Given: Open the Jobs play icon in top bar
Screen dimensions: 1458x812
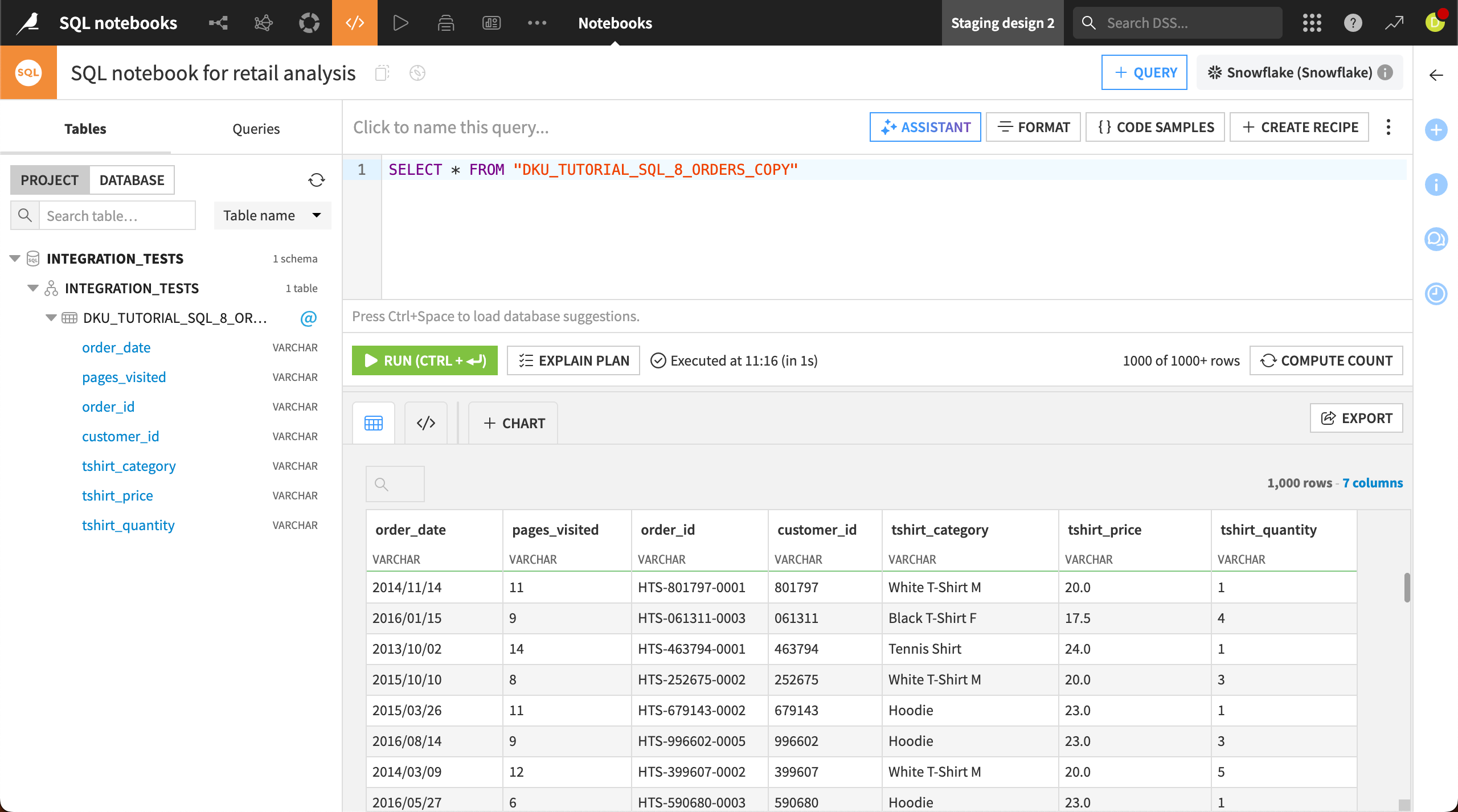Looking at the screenshot, I should pyautogui.click(x=400, y=23).
